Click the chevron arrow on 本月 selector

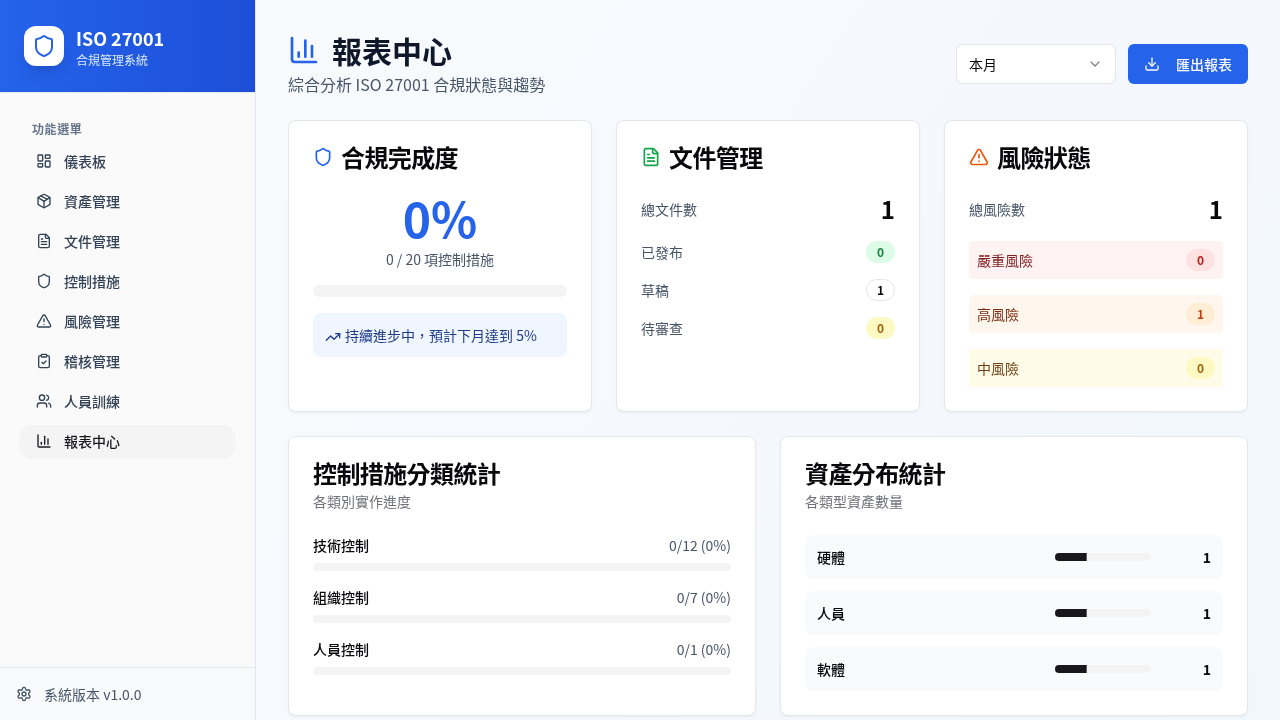pyautogui.click(x=1095, y=64)
